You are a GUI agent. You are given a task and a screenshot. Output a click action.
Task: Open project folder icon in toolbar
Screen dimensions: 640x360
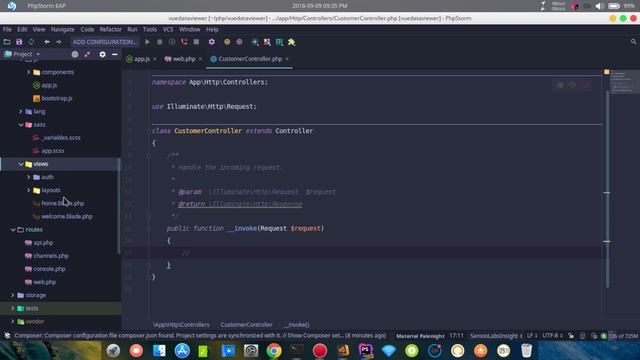(x=7, y=42)
